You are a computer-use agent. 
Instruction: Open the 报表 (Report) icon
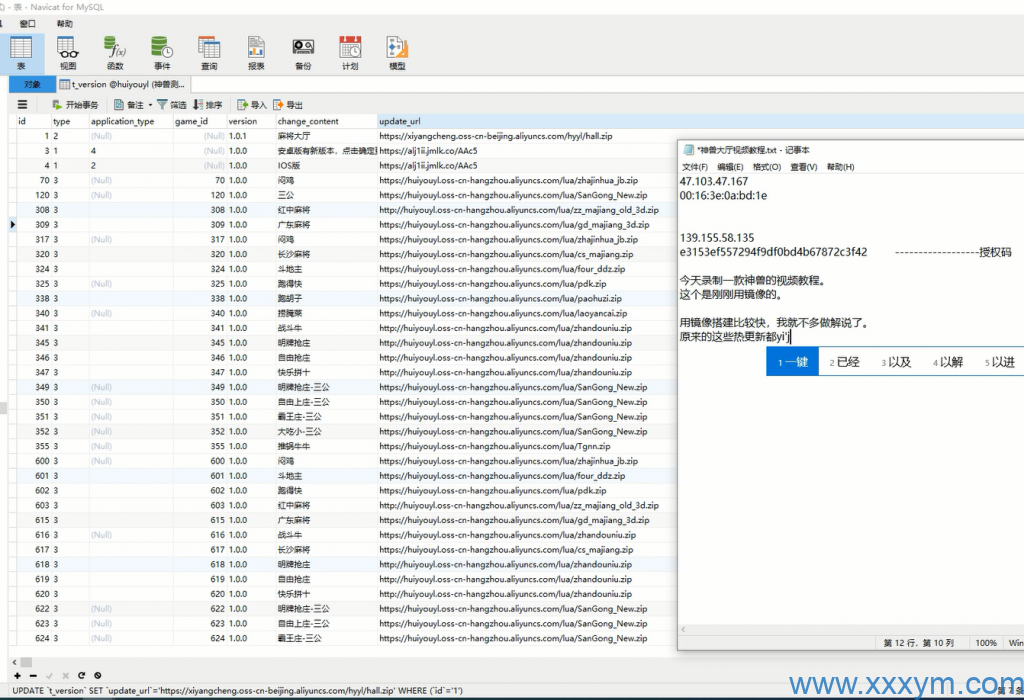(256, 52)
